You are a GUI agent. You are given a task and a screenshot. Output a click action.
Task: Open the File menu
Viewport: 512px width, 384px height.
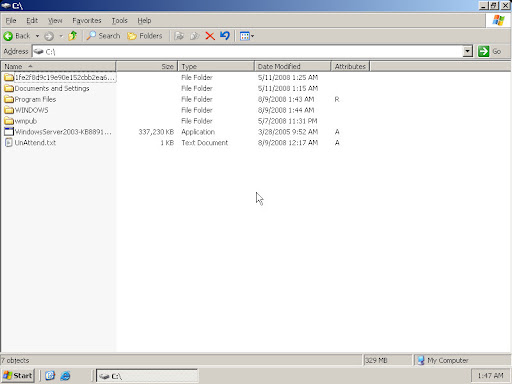pos(11,21)
